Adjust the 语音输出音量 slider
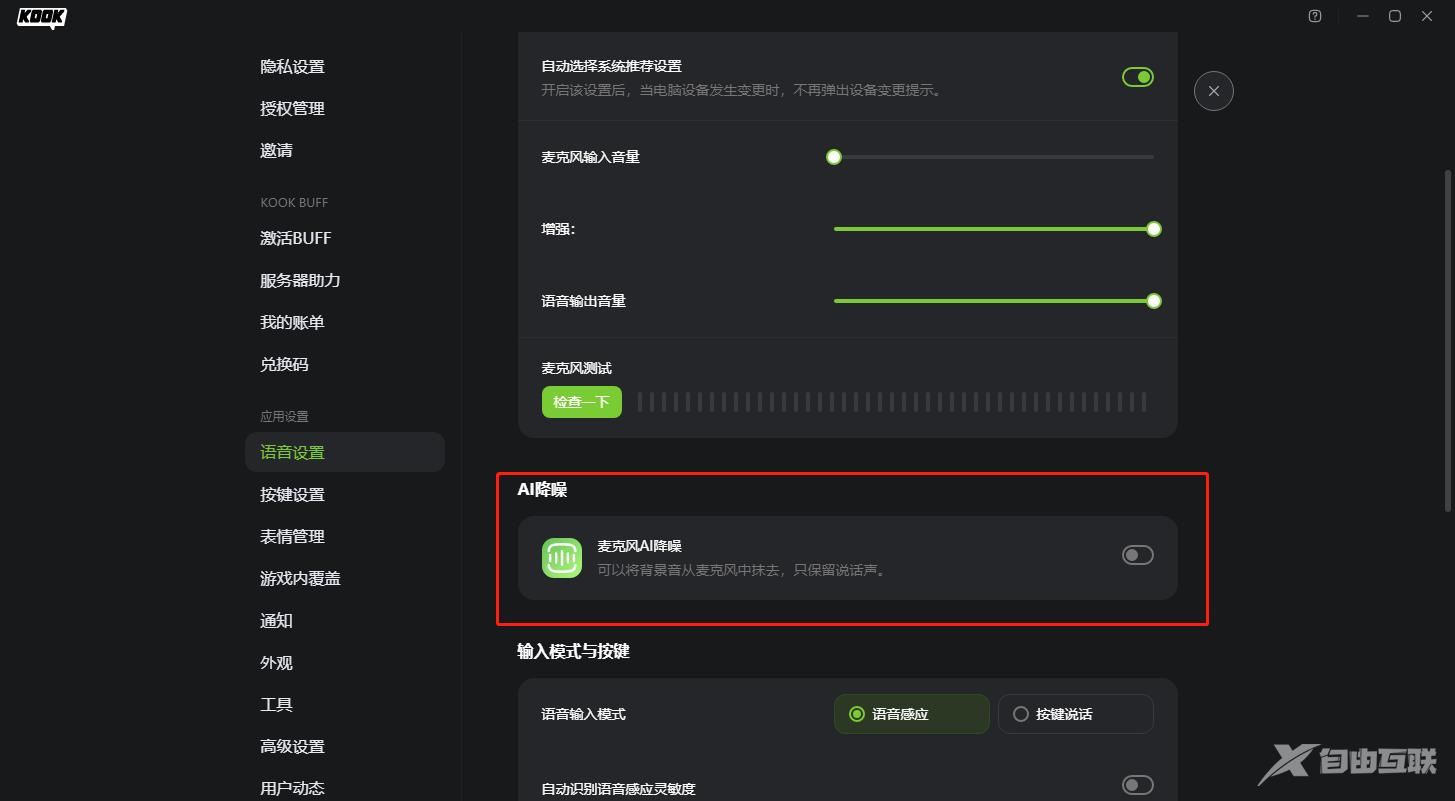The width and height of the screenshot is (1455, 801). (994, 301)
